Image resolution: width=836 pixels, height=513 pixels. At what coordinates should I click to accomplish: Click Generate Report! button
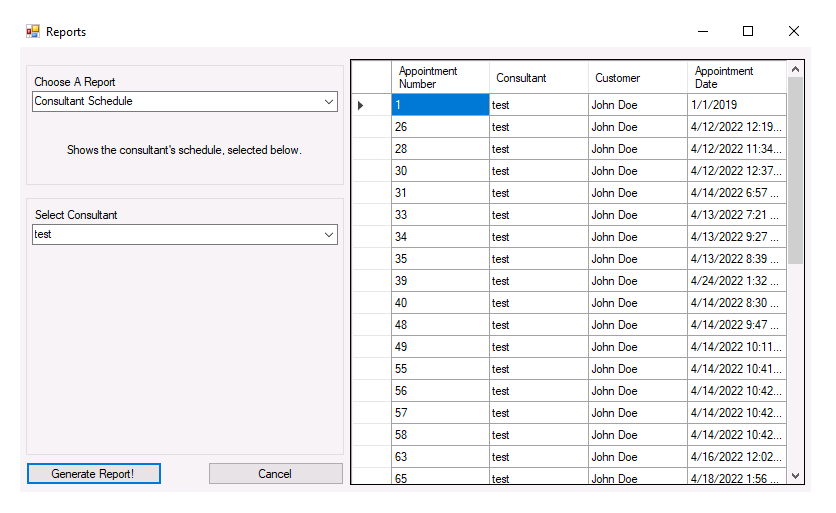point(93,474)
